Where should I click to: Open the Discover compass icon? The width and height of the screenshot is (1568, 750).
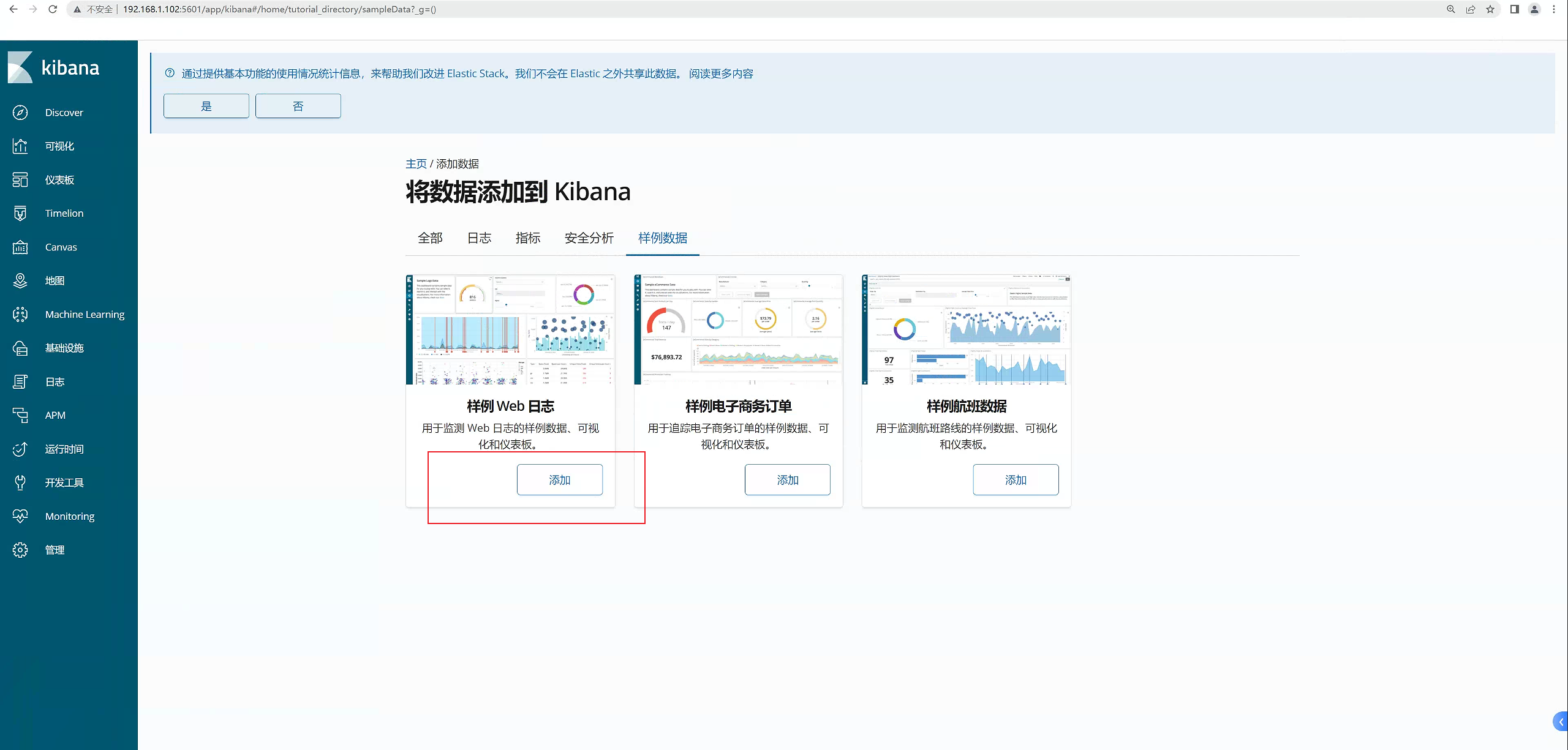pos(20,113)
